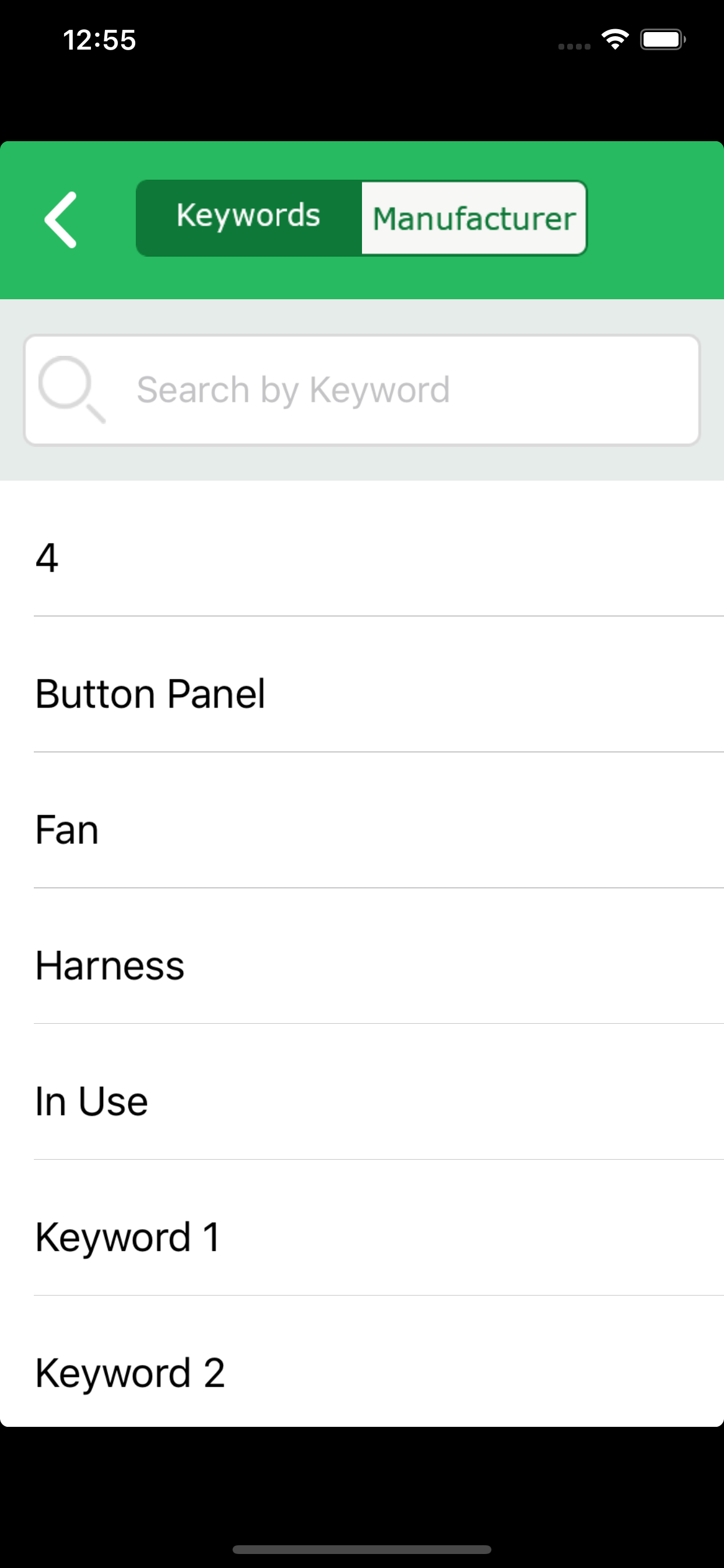
Task: Switch to the Manufacturer segment
Action: (474, 218)
